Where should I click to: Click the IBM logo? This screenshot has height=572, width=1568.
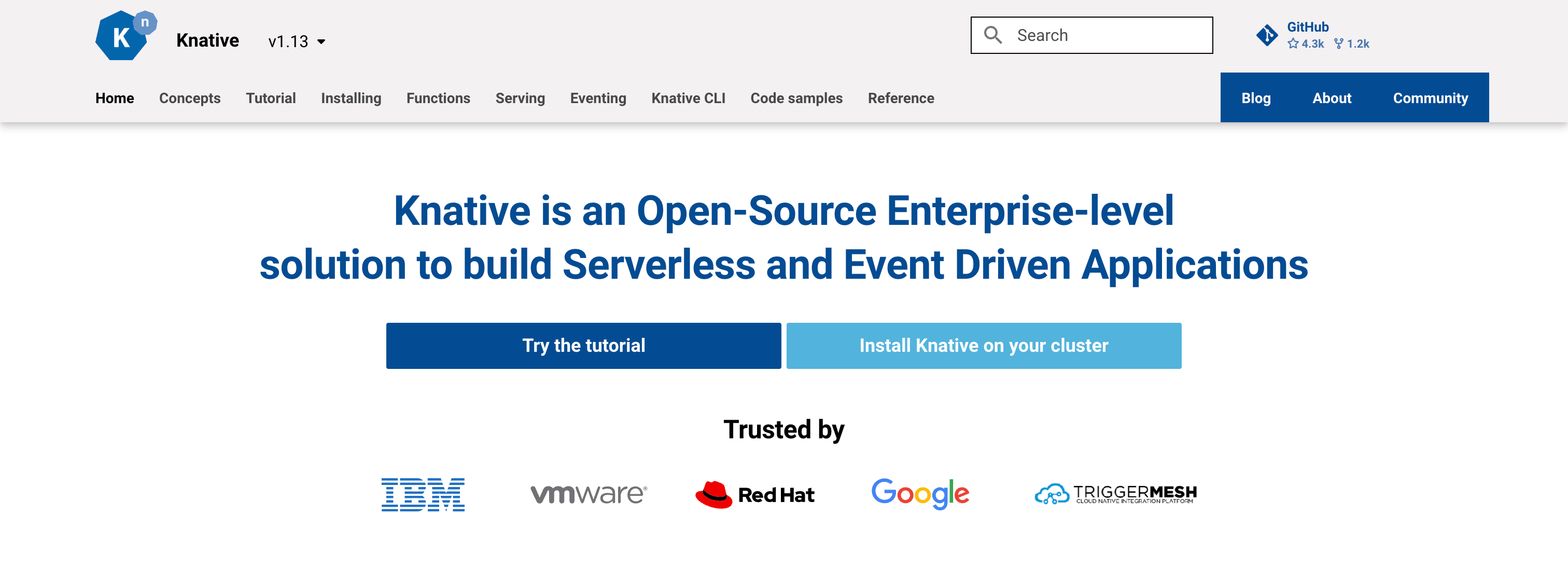[423, 494]
